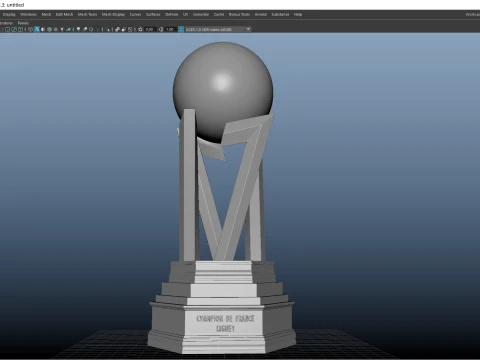480x360 pixels.
Task: Open the Bonus Tools menu
Action: (239, 14)
